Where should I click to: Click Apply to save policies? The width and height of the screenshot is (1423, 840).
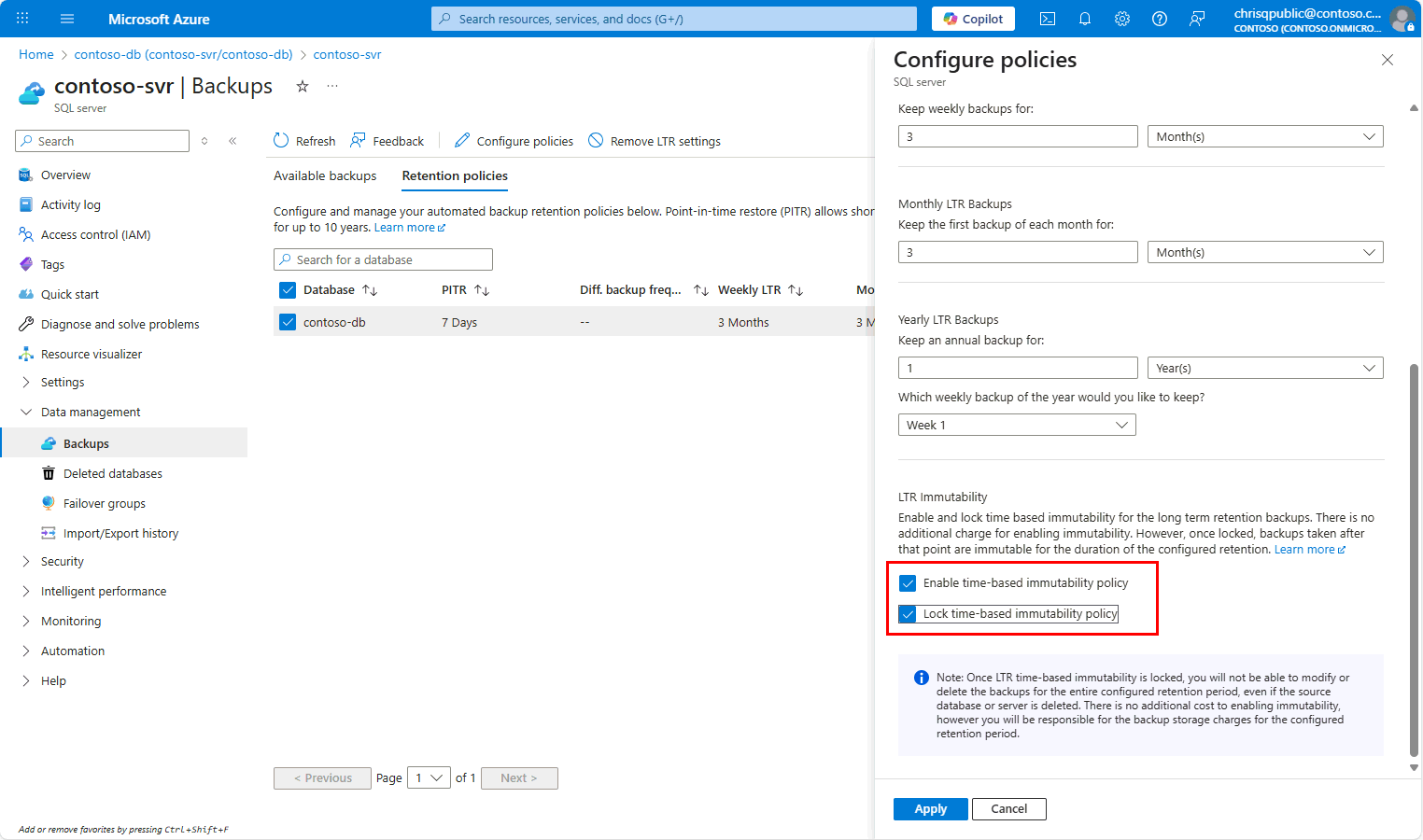click(930, 809)
